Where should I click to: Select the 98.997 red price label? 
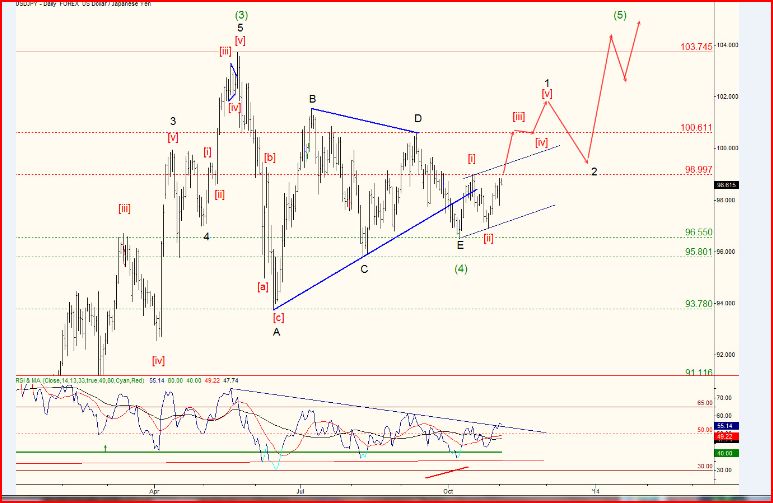tap(697, 170)
